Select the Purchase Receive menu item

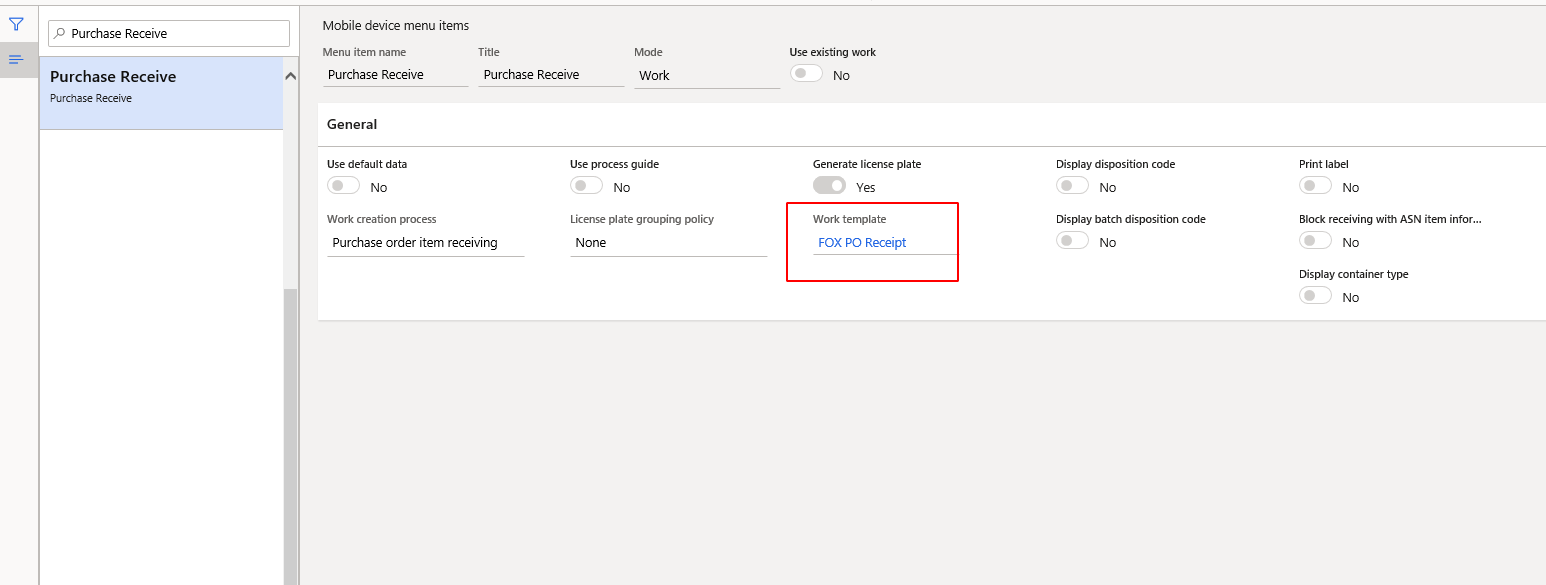pyautogui.click(x=160, y=85)
